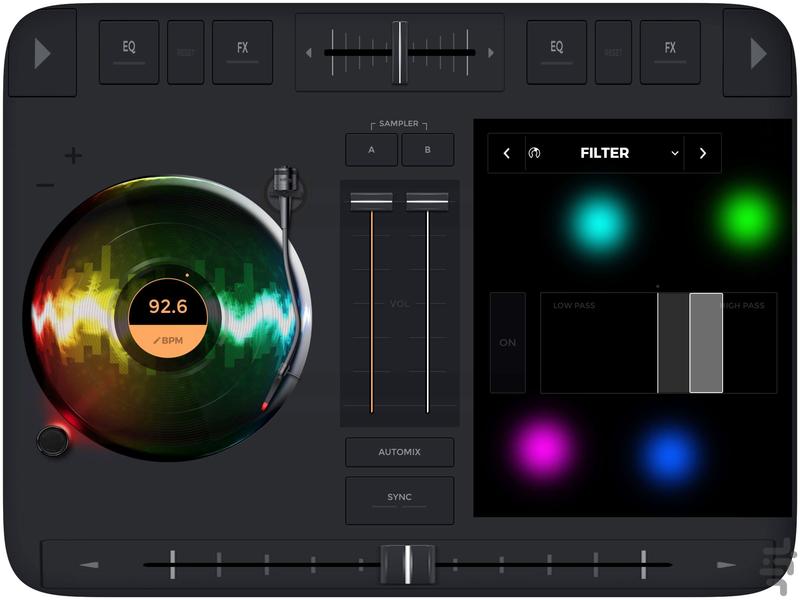The height and width of the screenshot is (600, 800).
Task: Go to the previous effect with left chevron
Action: 507,153
